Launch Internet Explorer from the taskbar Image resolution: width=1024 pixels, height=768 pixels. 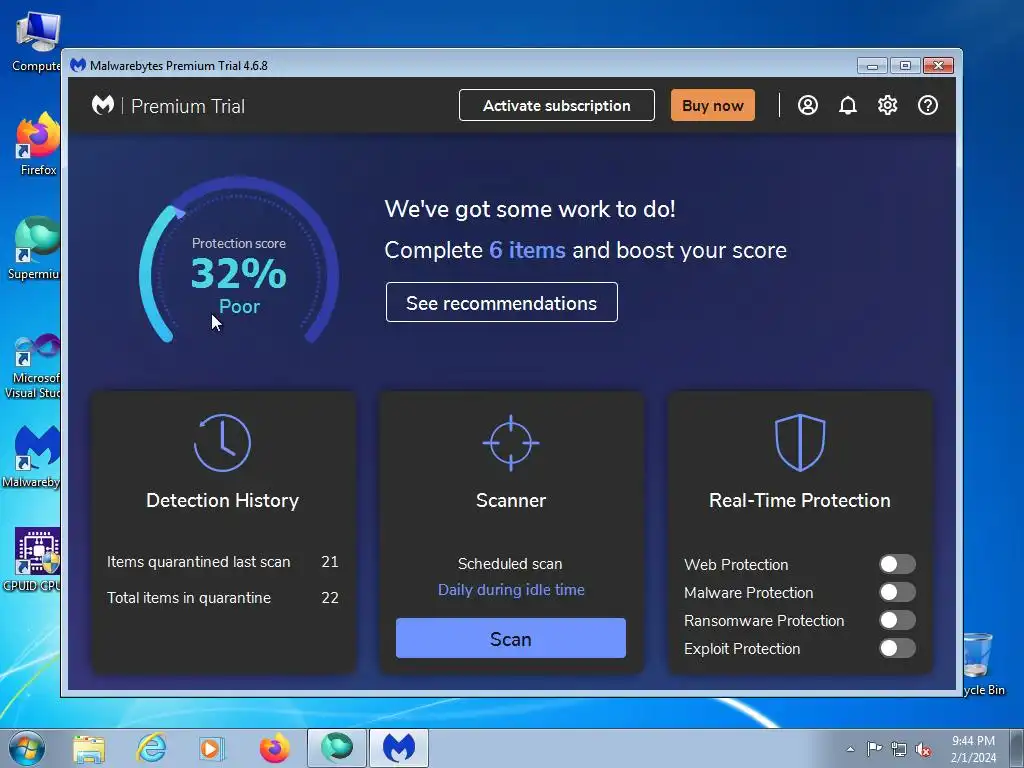tap(151, 748)
